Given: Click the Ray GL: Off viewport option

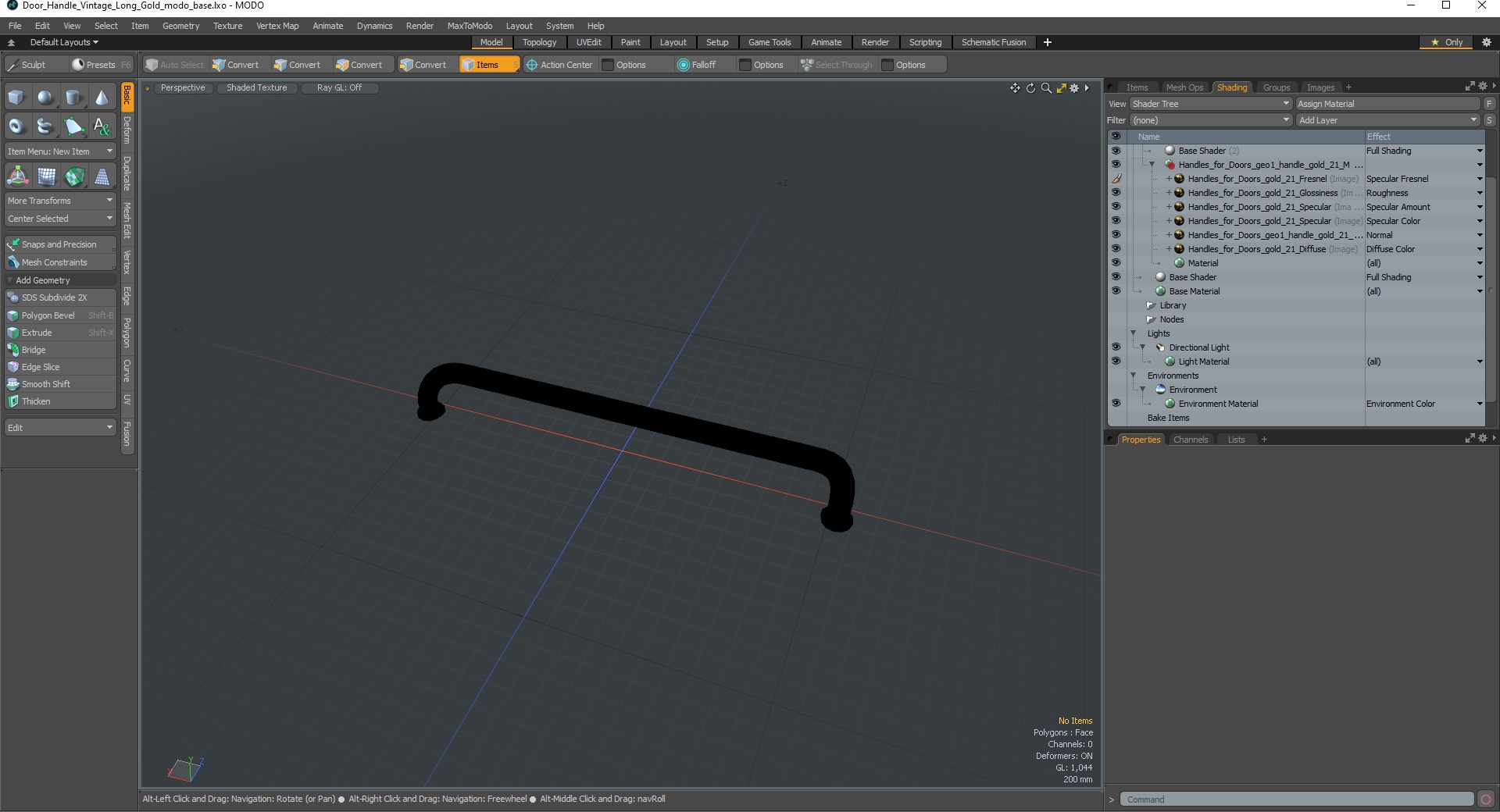Looking at the screenshot, I should (339, 87).
